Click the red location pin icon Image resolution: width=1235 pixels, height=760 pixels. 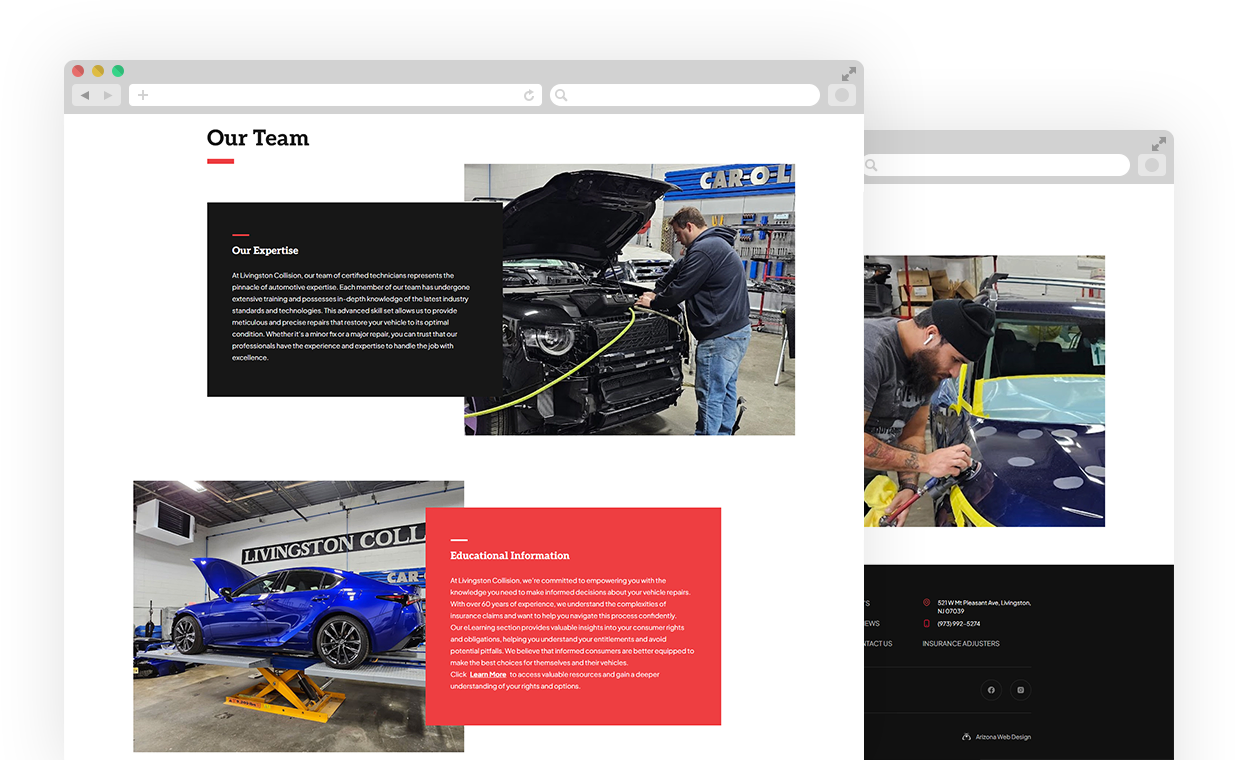927,603
